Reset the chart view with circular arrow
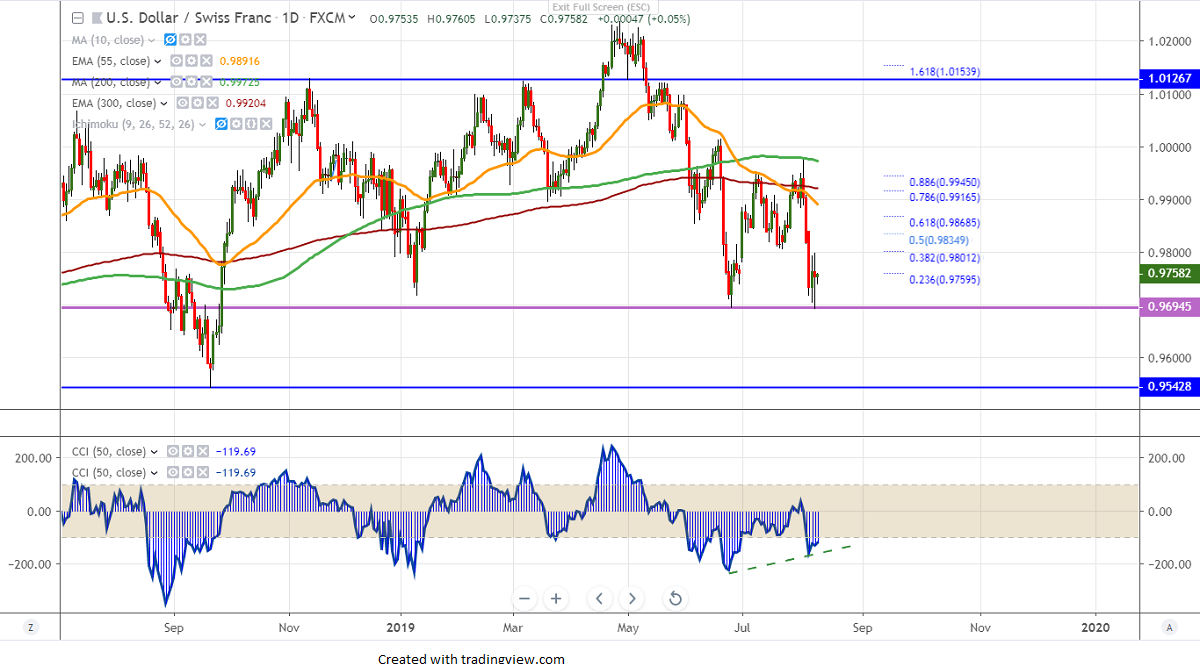The width and height of the screenshot is (1200, 664). [x=675, y=599]
